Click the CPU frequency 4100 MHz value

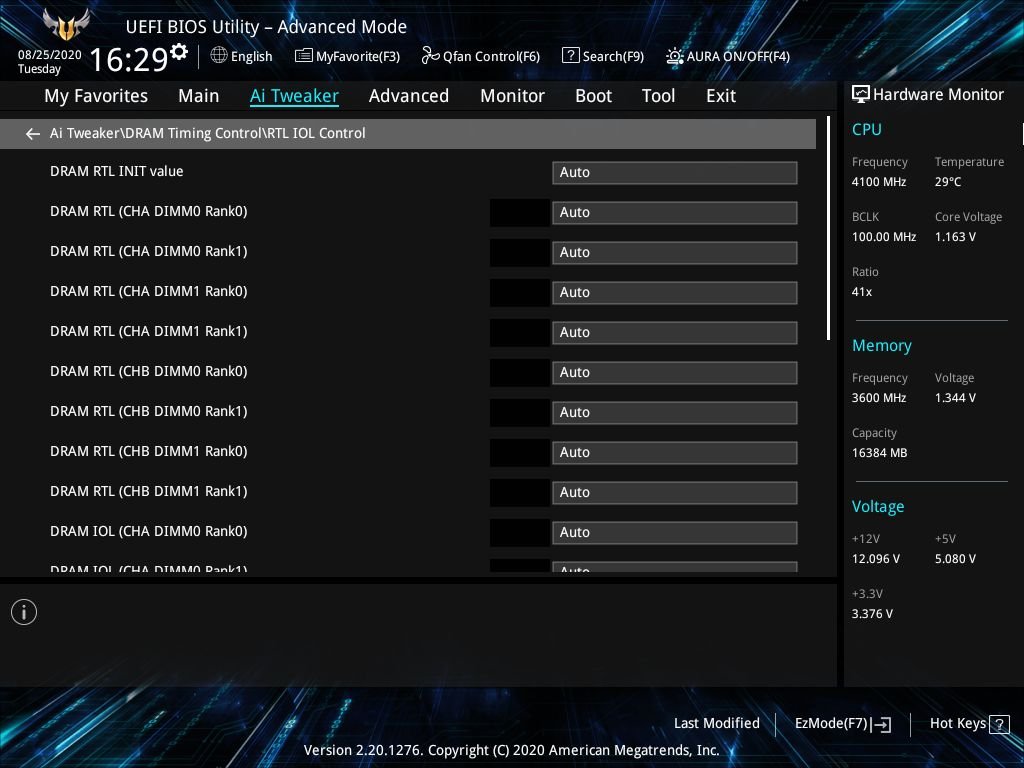[x=879, y=182]
